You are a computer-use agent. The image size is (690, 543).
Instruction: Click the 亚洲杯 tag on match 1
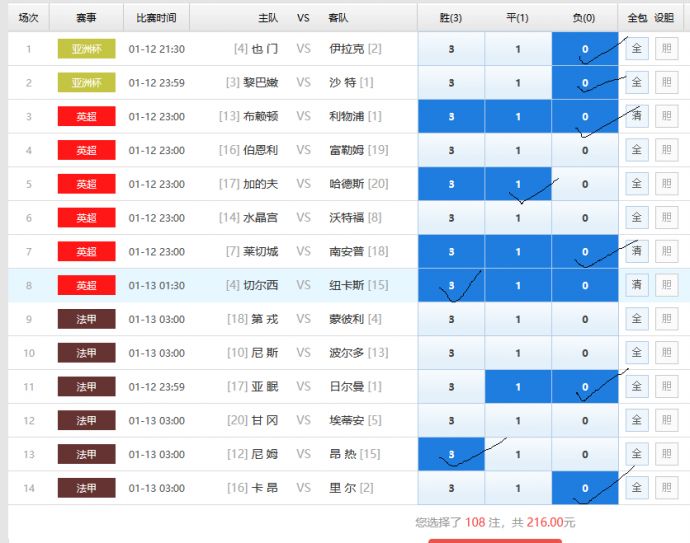[x=87, y=49]
